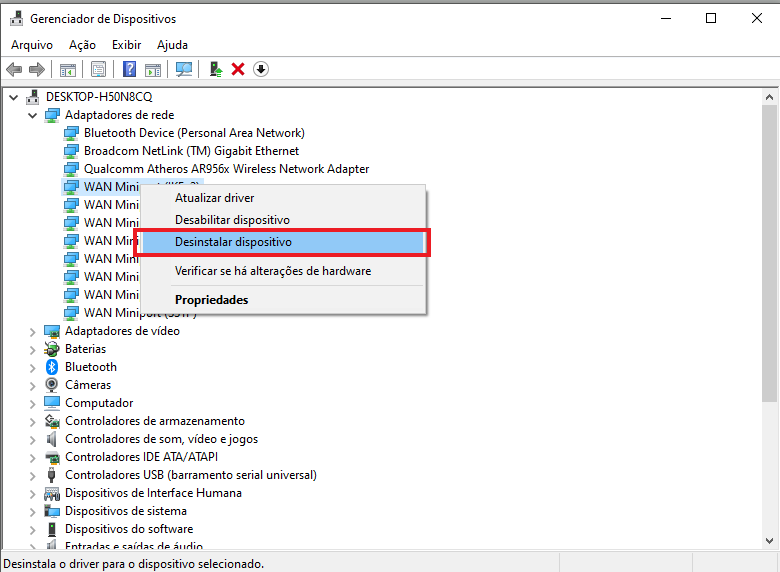Open the Exibir menu
Viewport: 780px width, 572px height.
126,45
